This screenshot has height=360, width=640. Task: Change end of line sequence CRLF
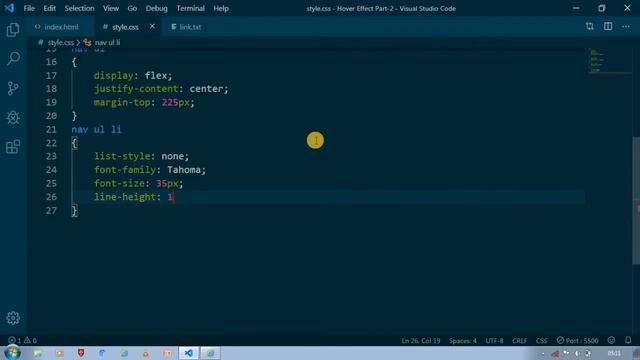point(520,340)
